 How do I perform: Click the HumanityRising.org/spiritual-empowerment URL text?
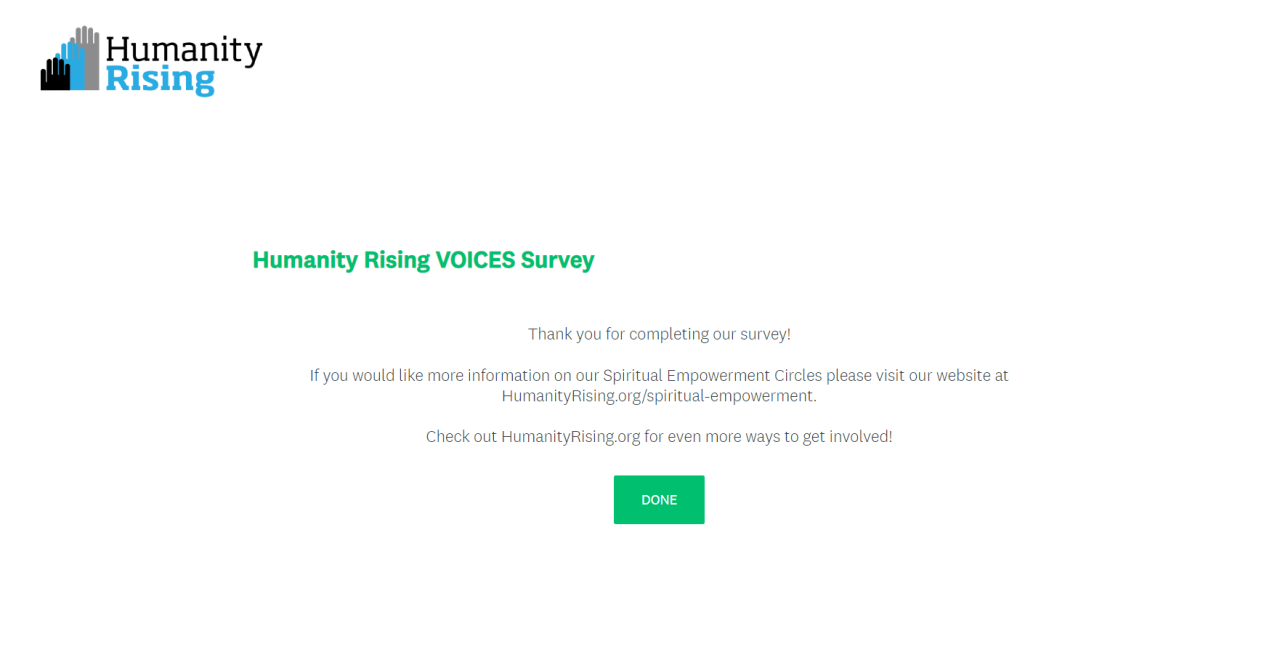point(658,396)
